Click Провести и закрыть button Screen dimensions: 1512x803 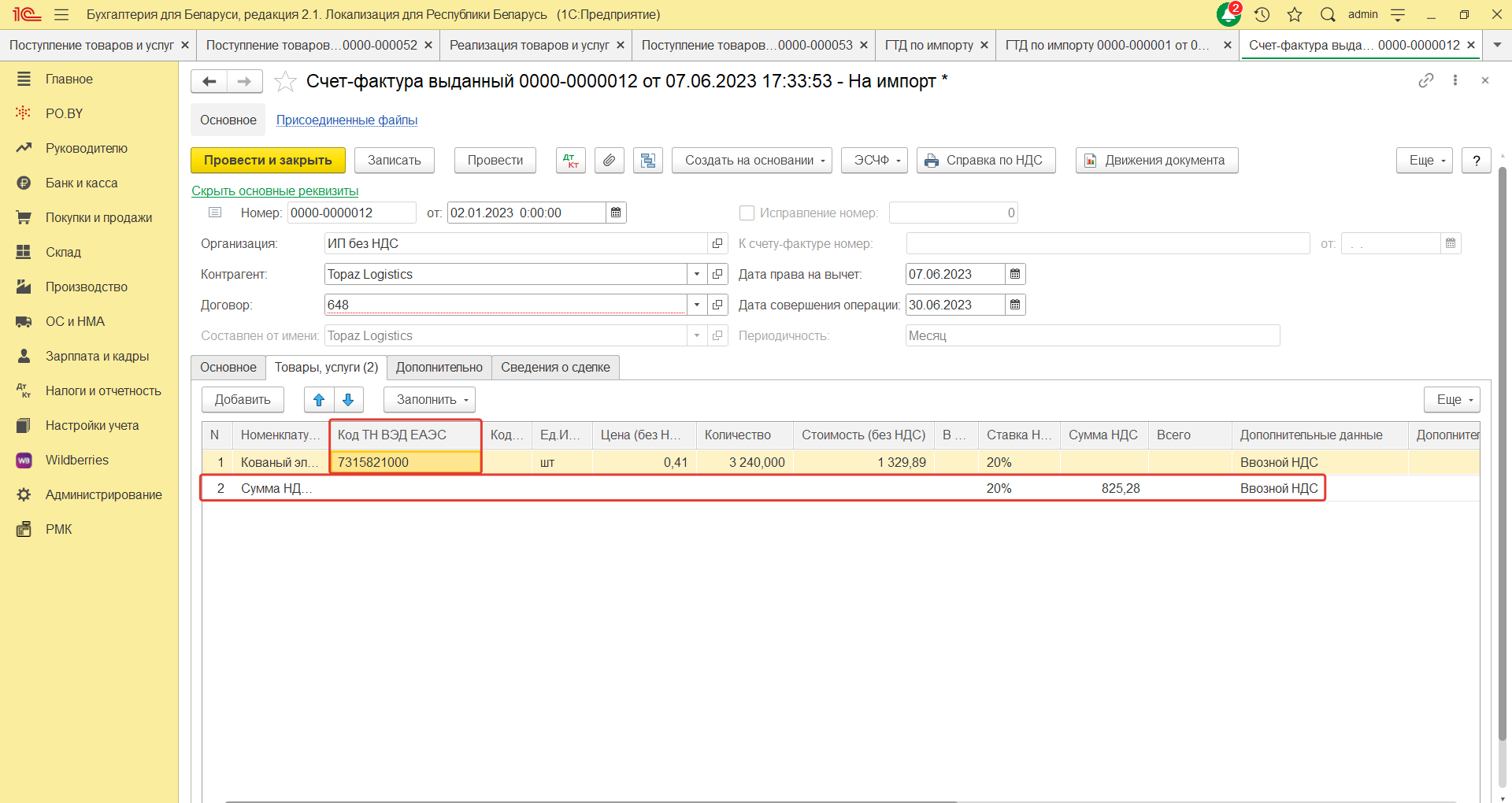tap(268, 161)
